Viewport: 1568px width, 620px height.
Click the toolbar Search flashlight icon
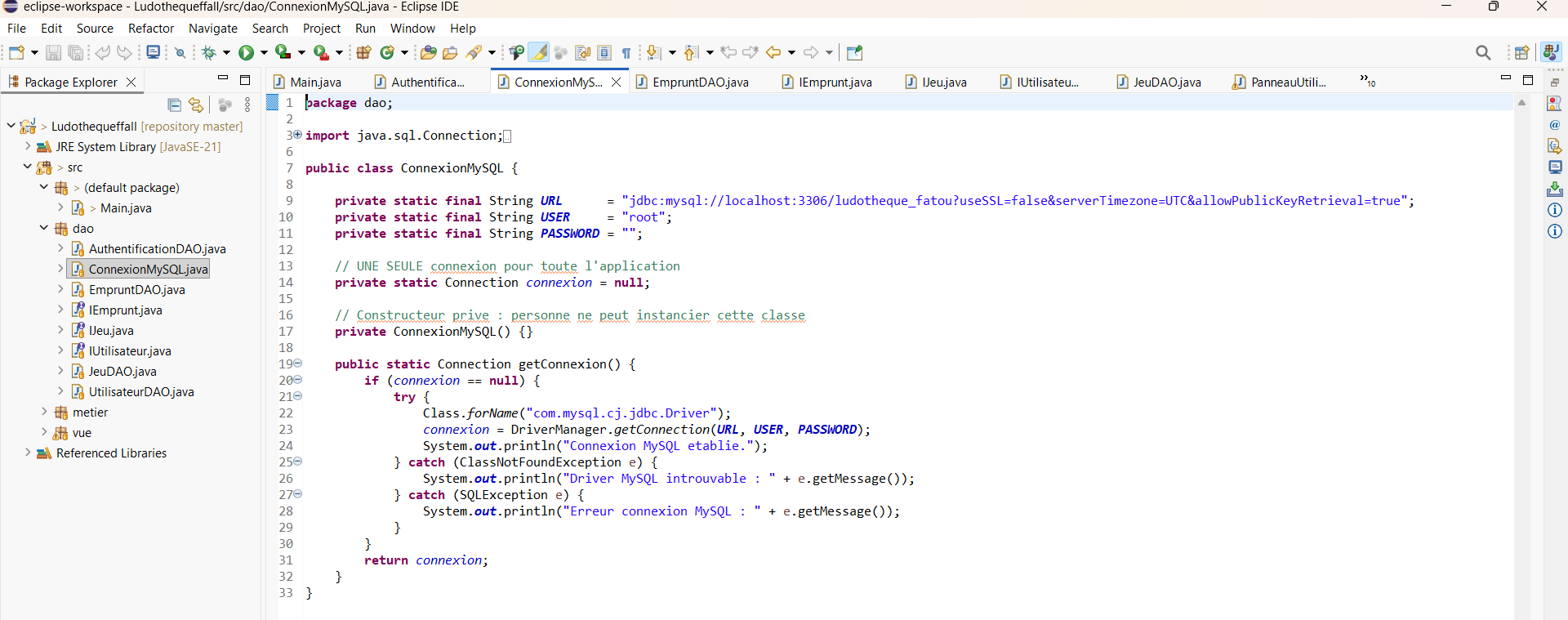coord(474,52)
